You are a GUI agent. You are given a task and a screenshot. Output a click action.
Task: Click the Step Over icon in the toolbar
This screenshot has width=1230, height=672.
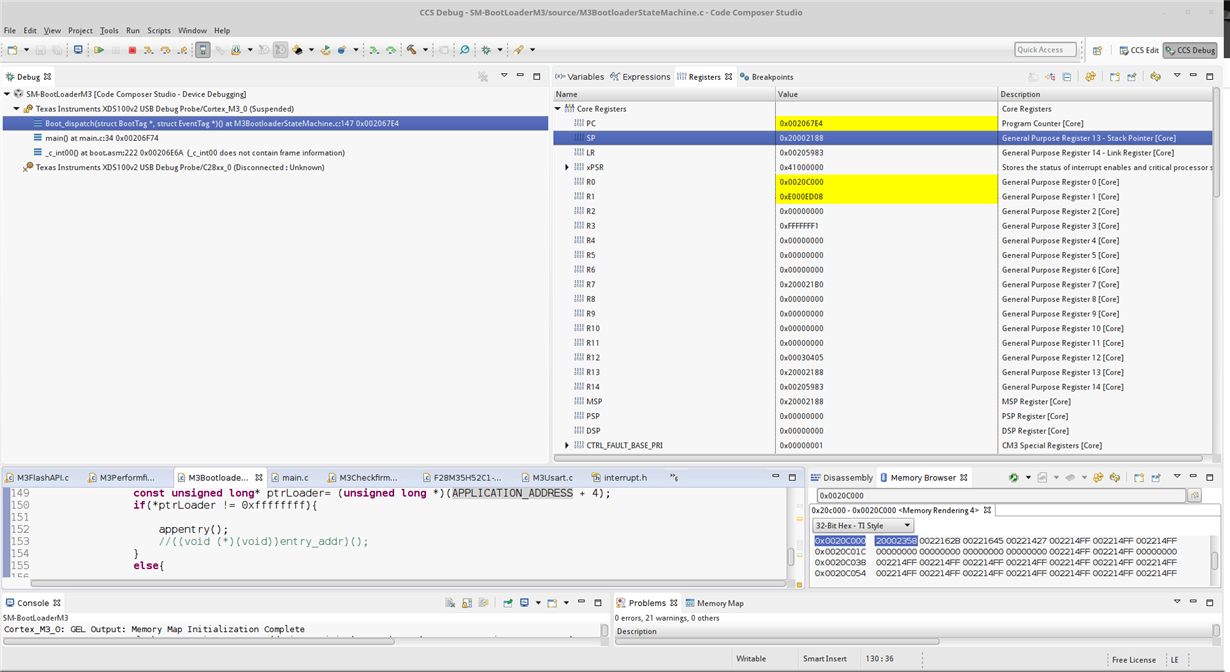pos(163,50)
